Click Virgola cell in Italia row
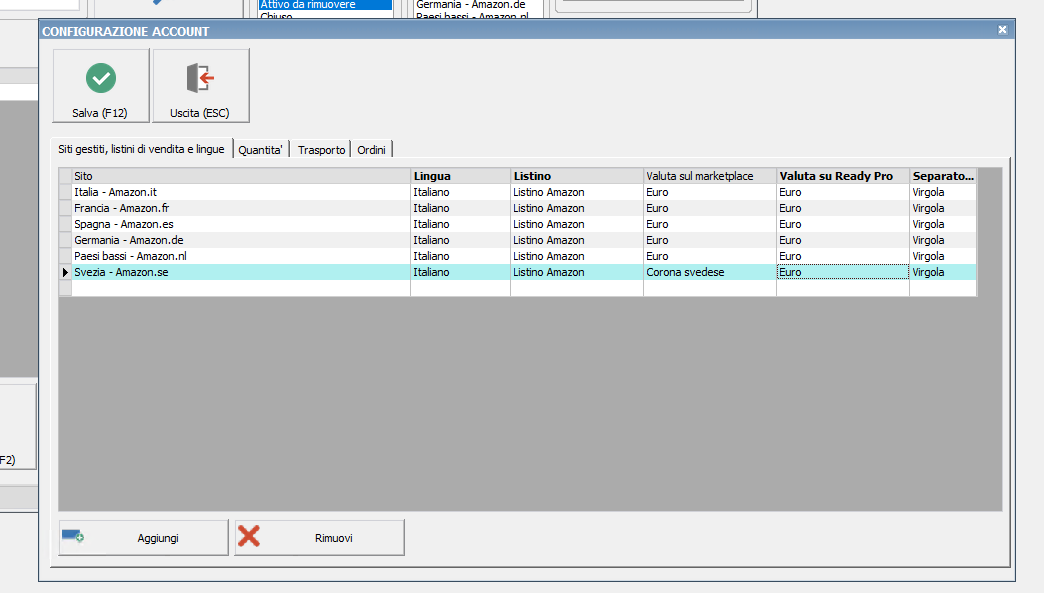1044x593 pixels. (943, 192)
